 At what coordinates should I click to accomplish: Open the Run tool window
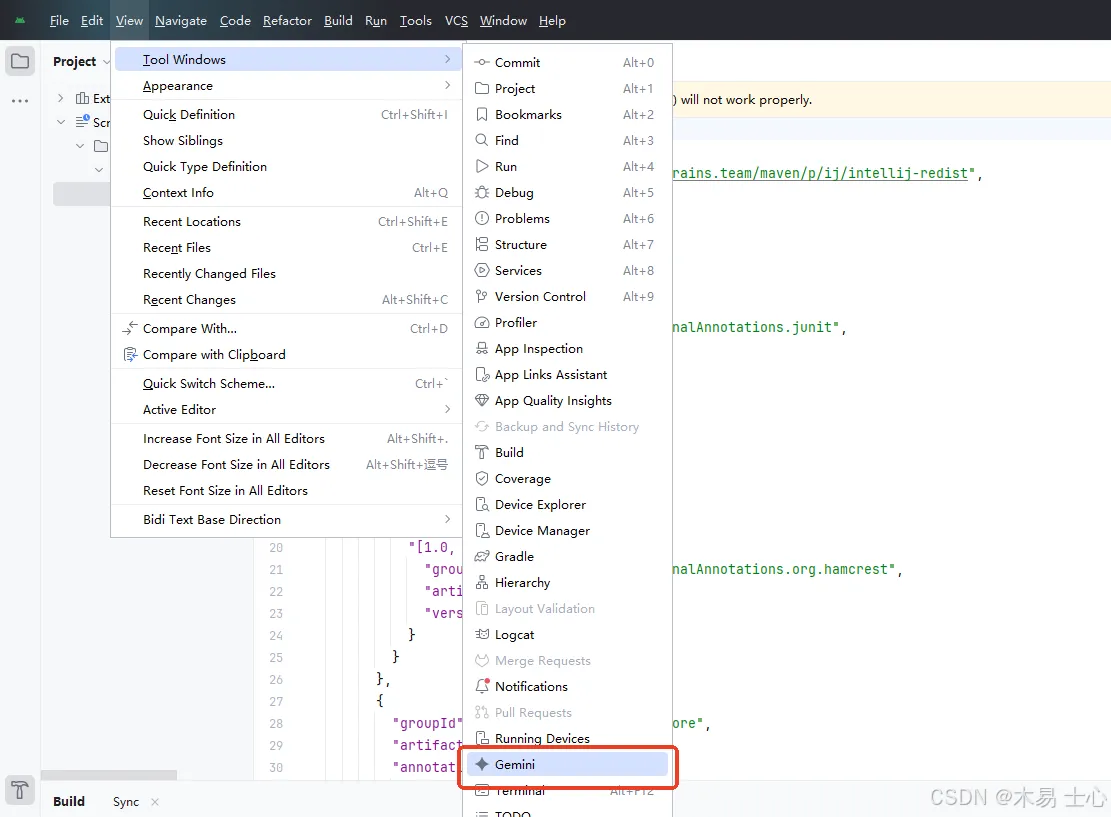coord(567,167)
